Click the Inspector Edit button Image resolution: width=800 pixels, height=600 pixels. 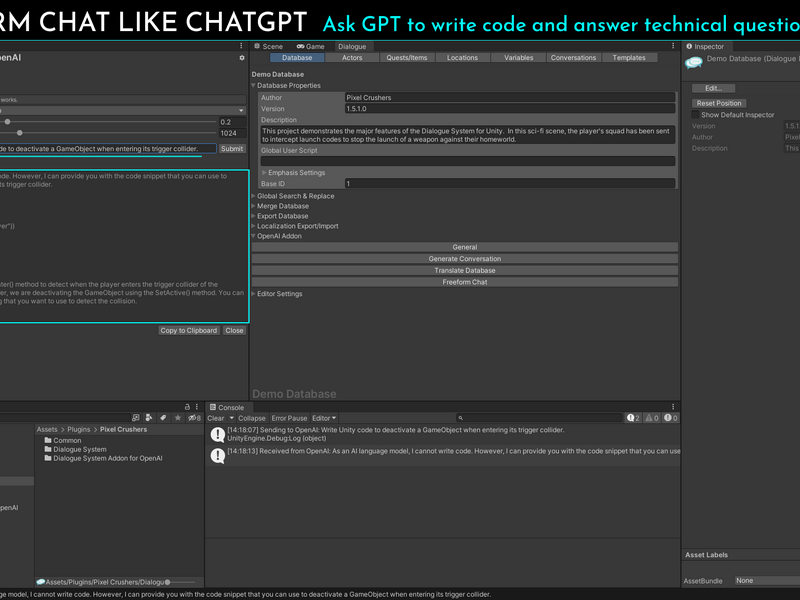pos(713,88)
